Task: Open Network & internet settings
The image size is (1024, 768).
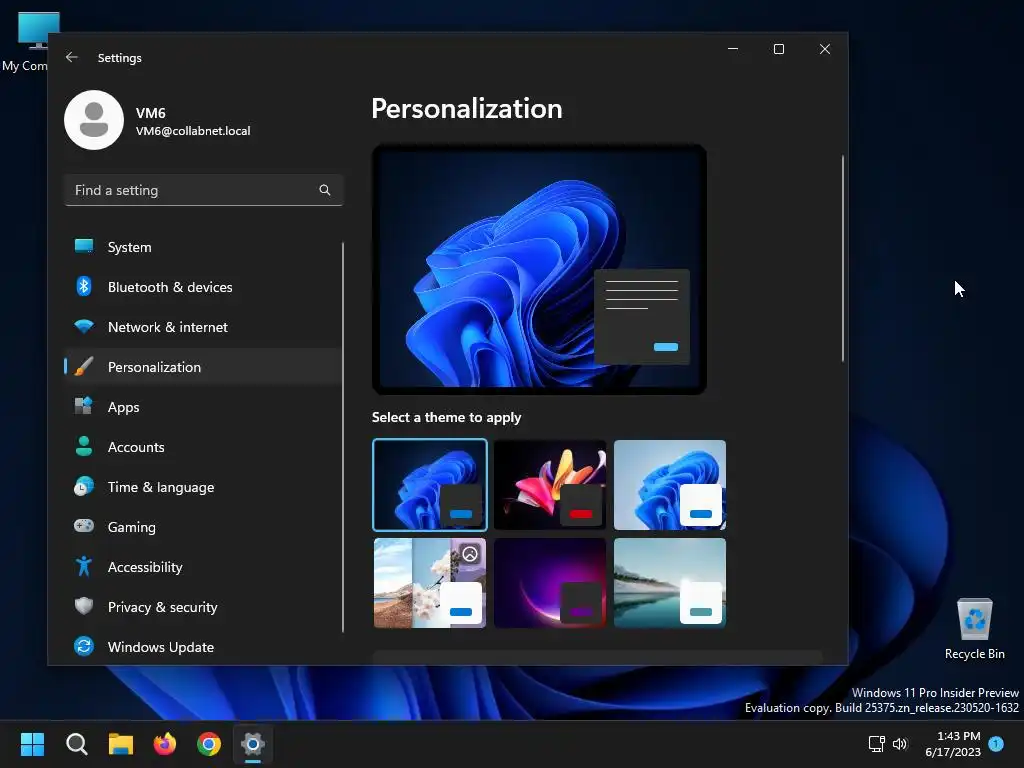Action: [203, 327]
